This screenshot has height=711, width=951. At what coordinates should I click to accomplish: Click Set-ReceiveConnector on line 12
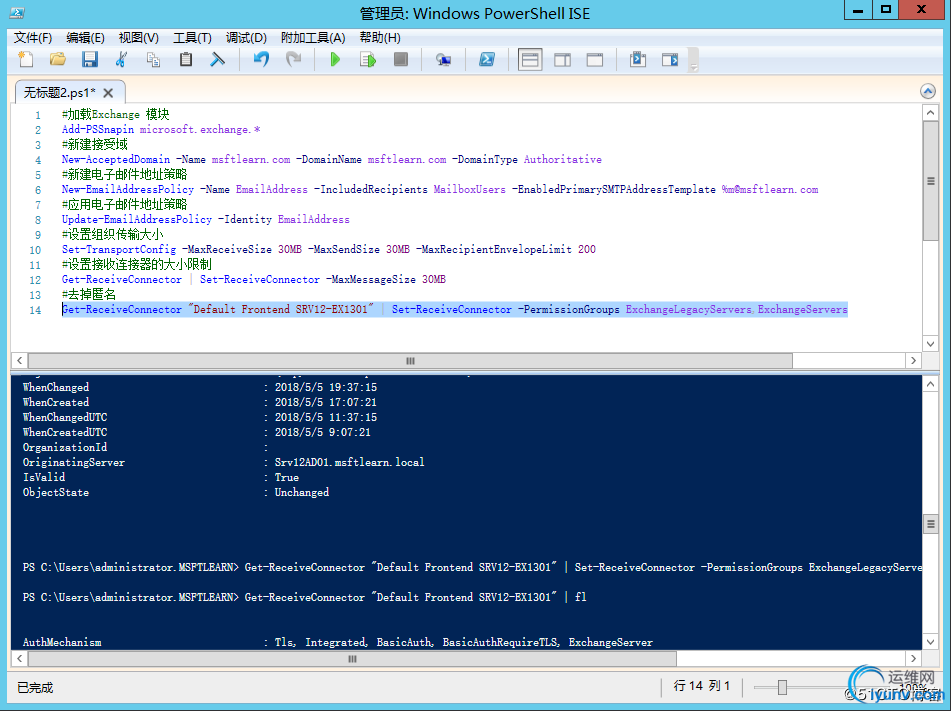tap(260, 279)
